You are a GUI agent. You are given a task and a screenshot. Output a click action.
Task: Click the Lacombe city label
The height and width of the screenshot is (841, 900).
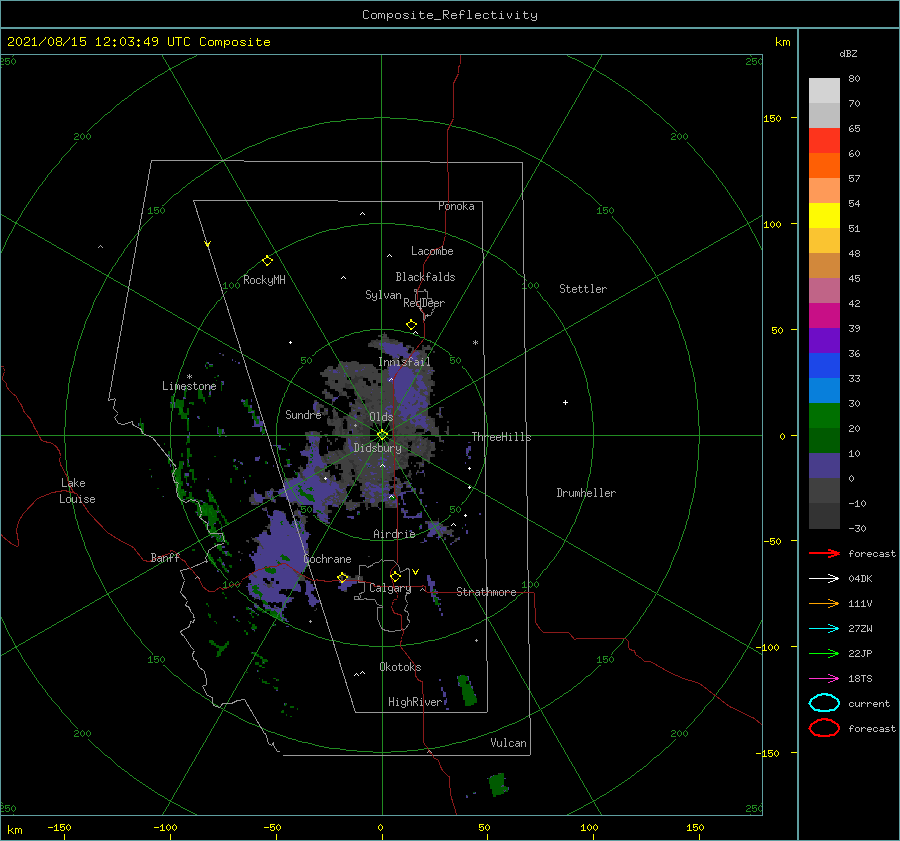pos(432,251)
